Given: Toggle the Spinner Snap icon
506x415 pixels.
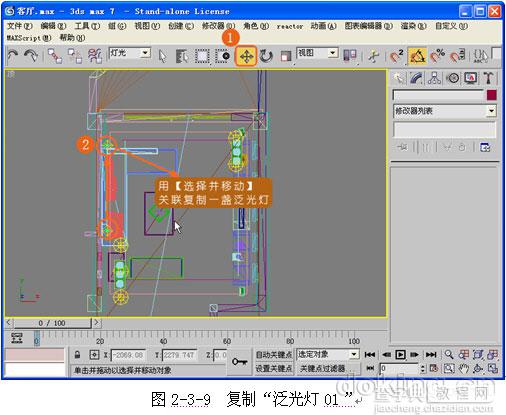Looking at the screenshot, I should (458, 56).
